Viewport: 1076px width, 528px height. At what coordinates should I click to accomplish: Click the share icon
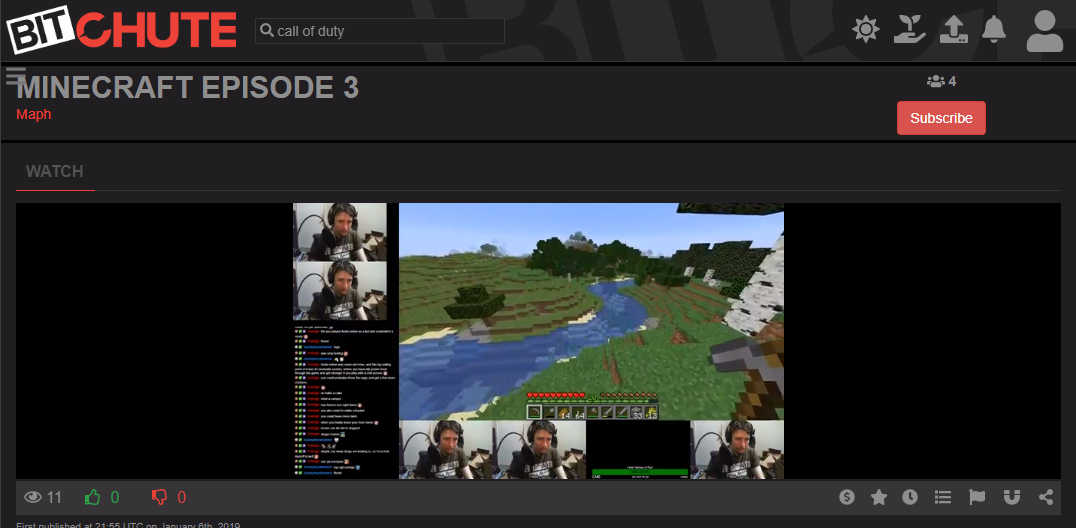pos(1046,497)
